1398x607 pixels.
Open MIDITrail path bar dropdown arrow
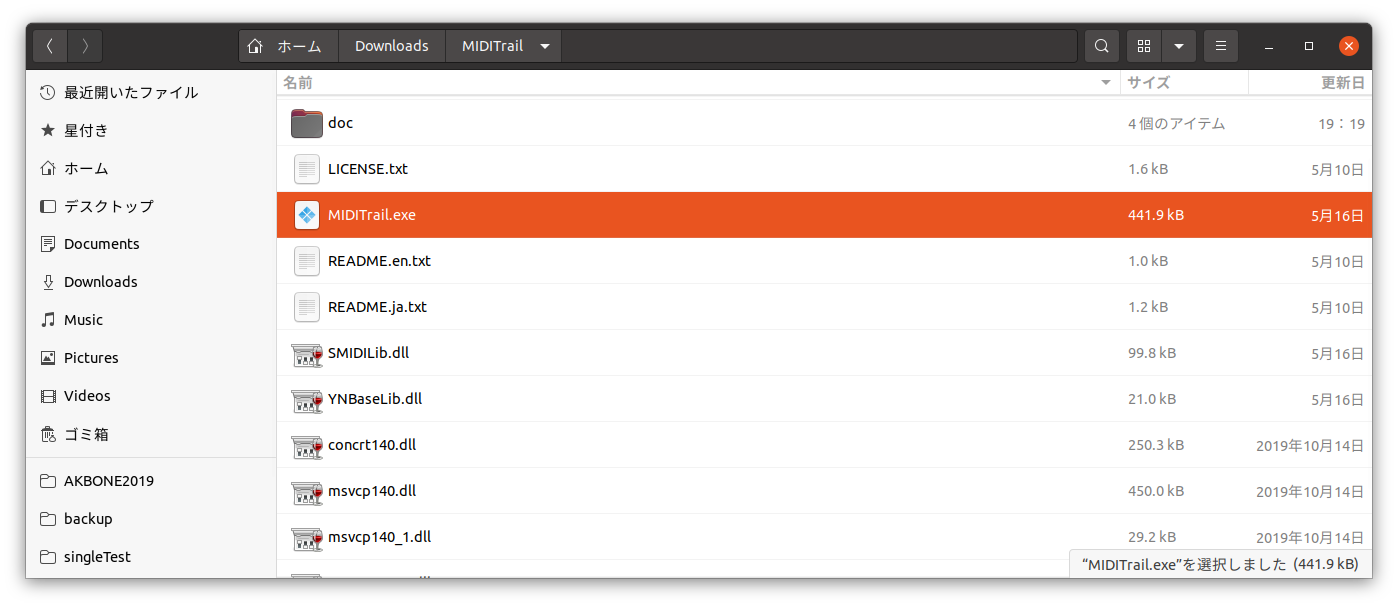[545, 46]
